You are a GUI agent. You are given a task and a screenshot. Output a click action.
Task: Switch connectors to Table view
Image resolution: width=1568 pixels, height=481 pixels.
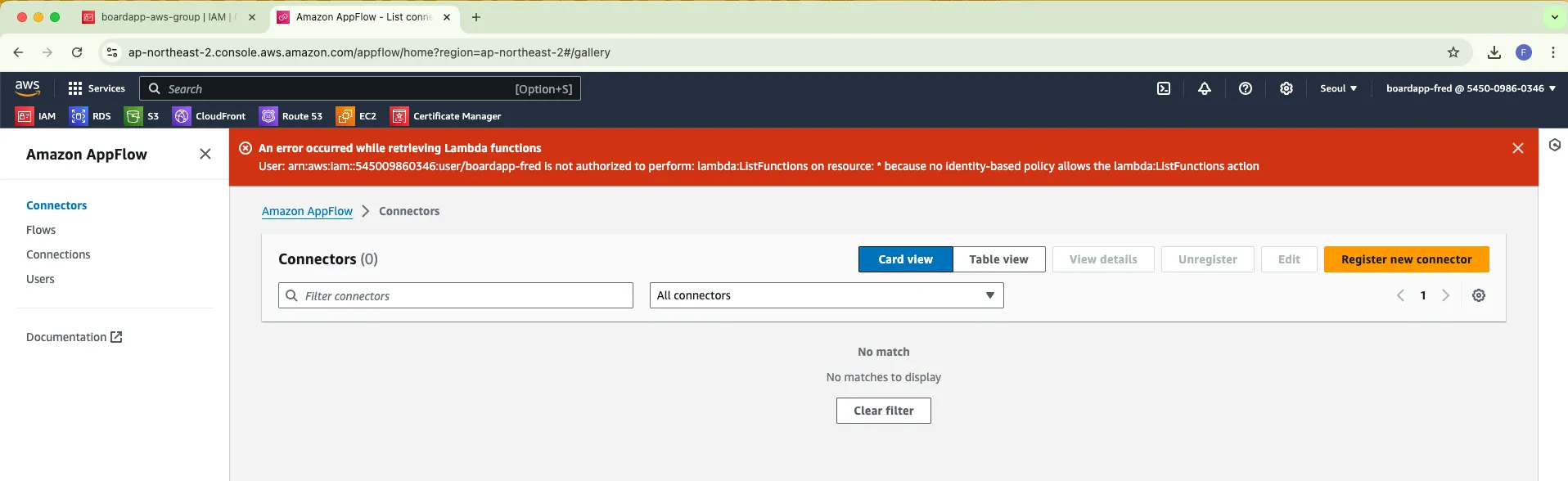998,259
